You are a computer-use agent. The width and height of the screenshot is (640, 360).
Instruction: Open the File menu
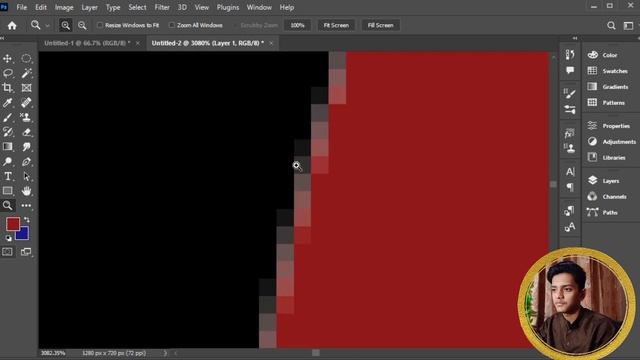point(22,7)
